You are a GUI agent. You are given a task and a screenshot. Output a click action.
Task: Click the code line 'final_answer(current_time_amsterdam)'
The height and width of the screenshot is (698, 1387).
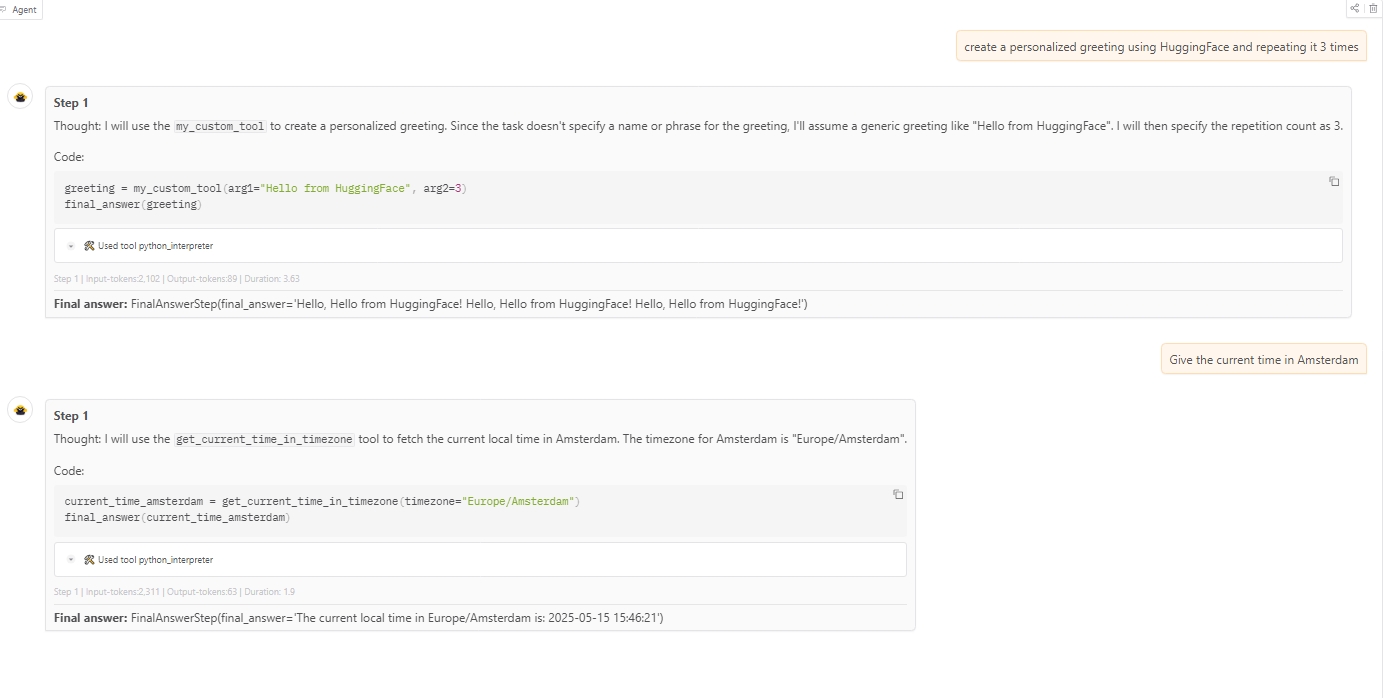tap(177, 518)
